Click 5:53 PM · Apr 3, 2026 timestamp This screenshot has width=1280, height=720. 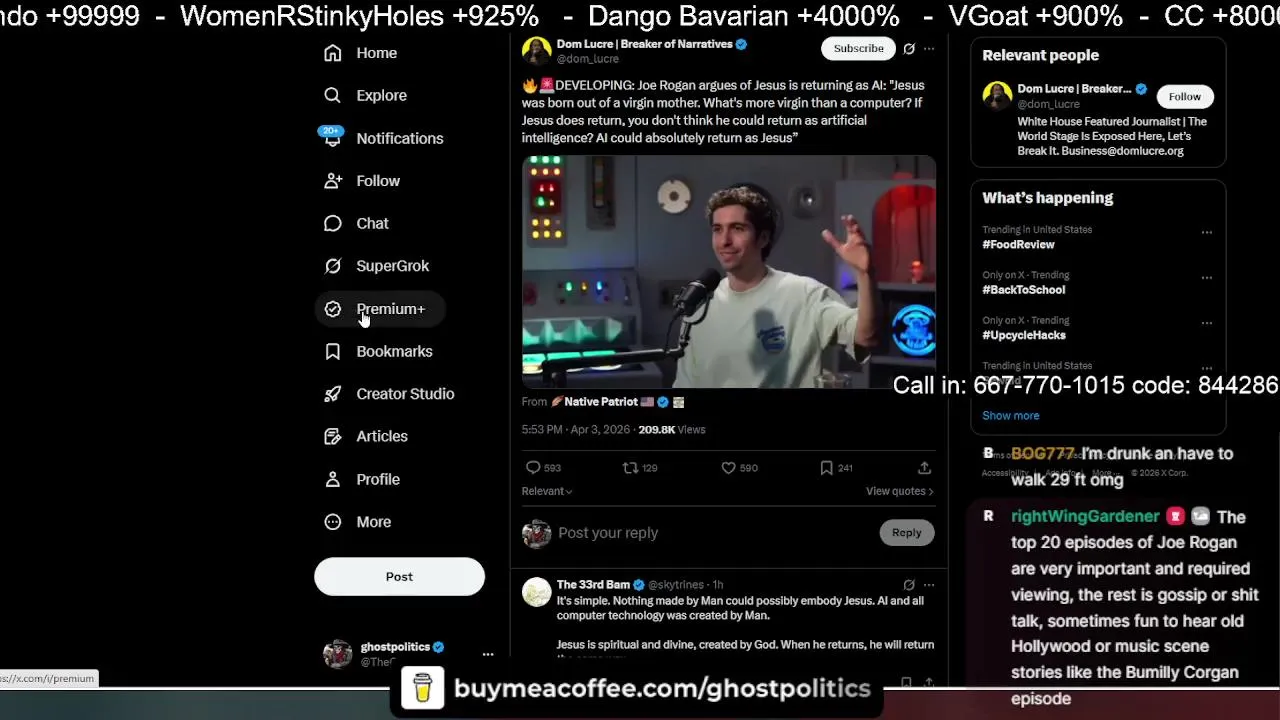576,429
